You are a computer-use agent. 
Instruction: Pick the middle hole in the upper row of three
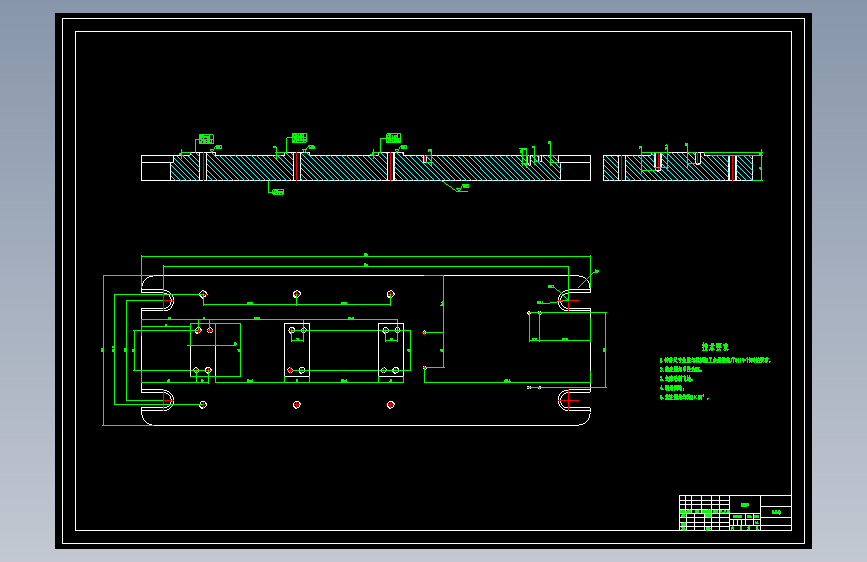point(297,294)
